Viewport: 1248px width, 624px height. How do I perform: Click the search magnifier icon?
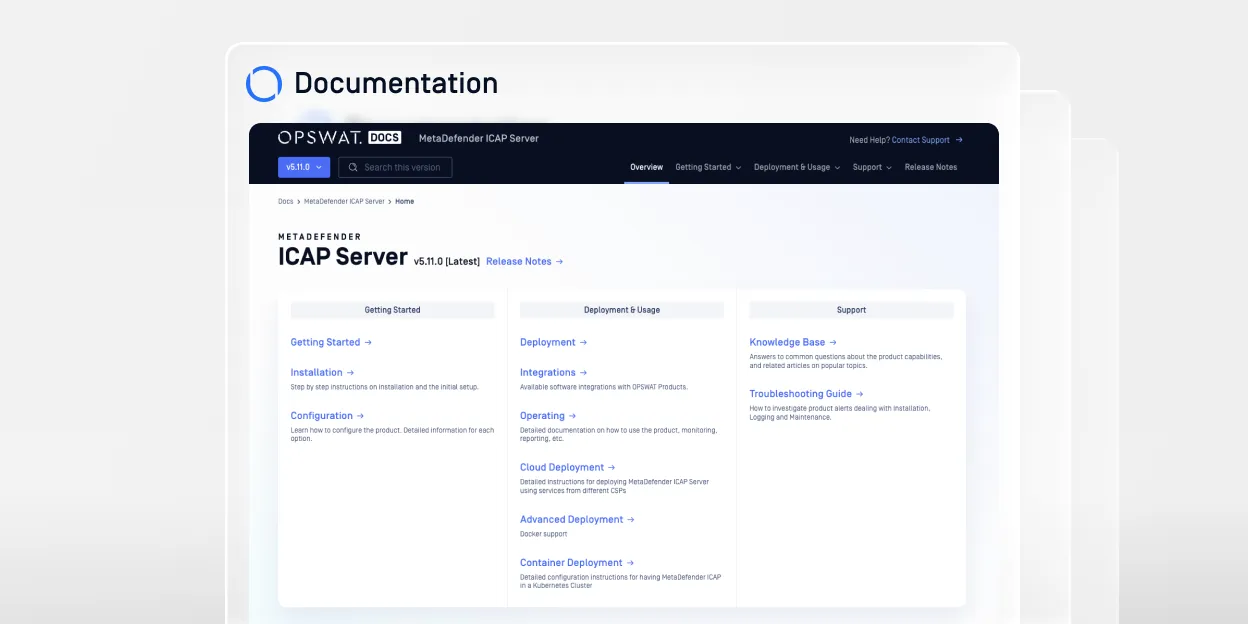[x=352, y=167]
